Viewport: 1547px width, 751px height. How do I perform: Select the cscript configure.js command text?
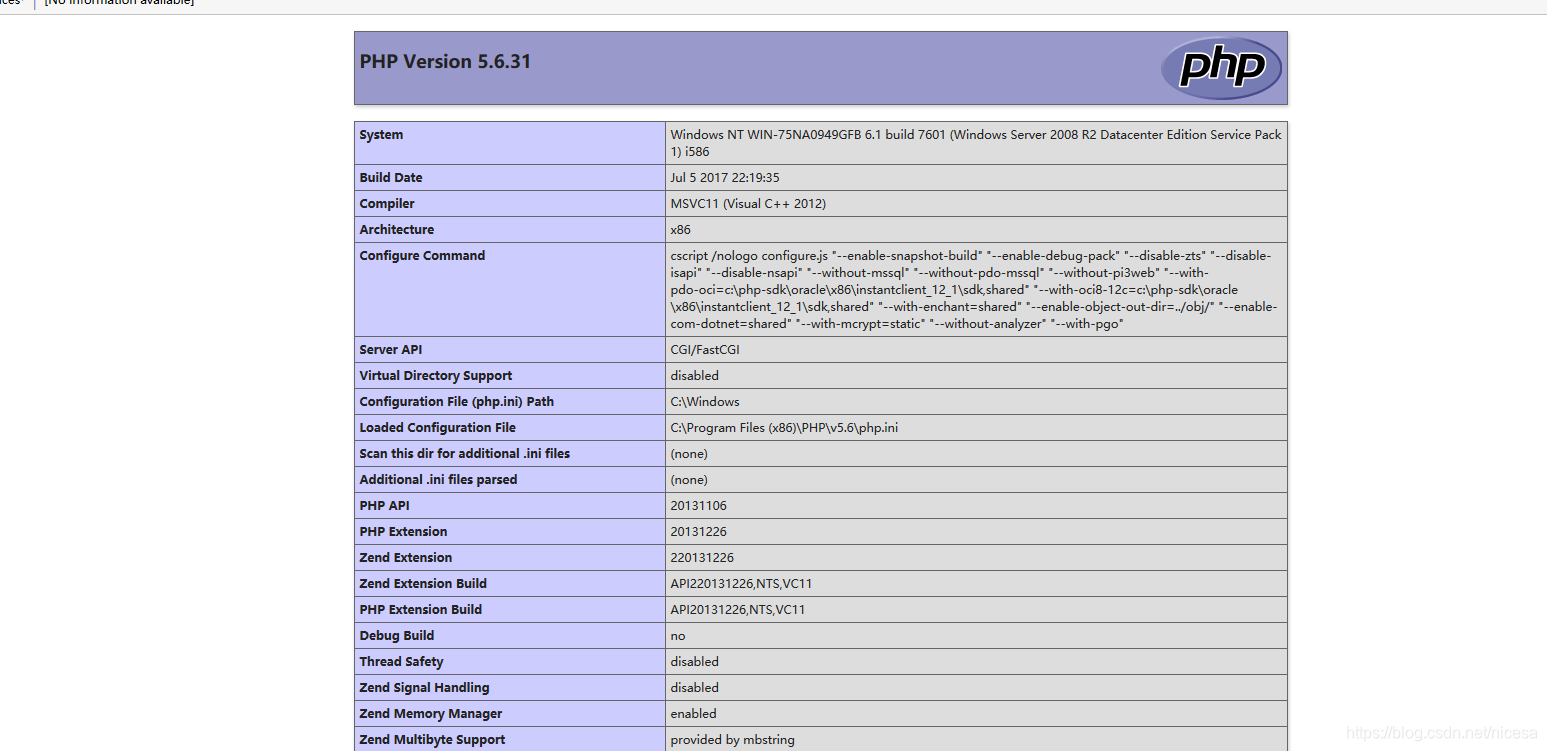pos(974,290)
